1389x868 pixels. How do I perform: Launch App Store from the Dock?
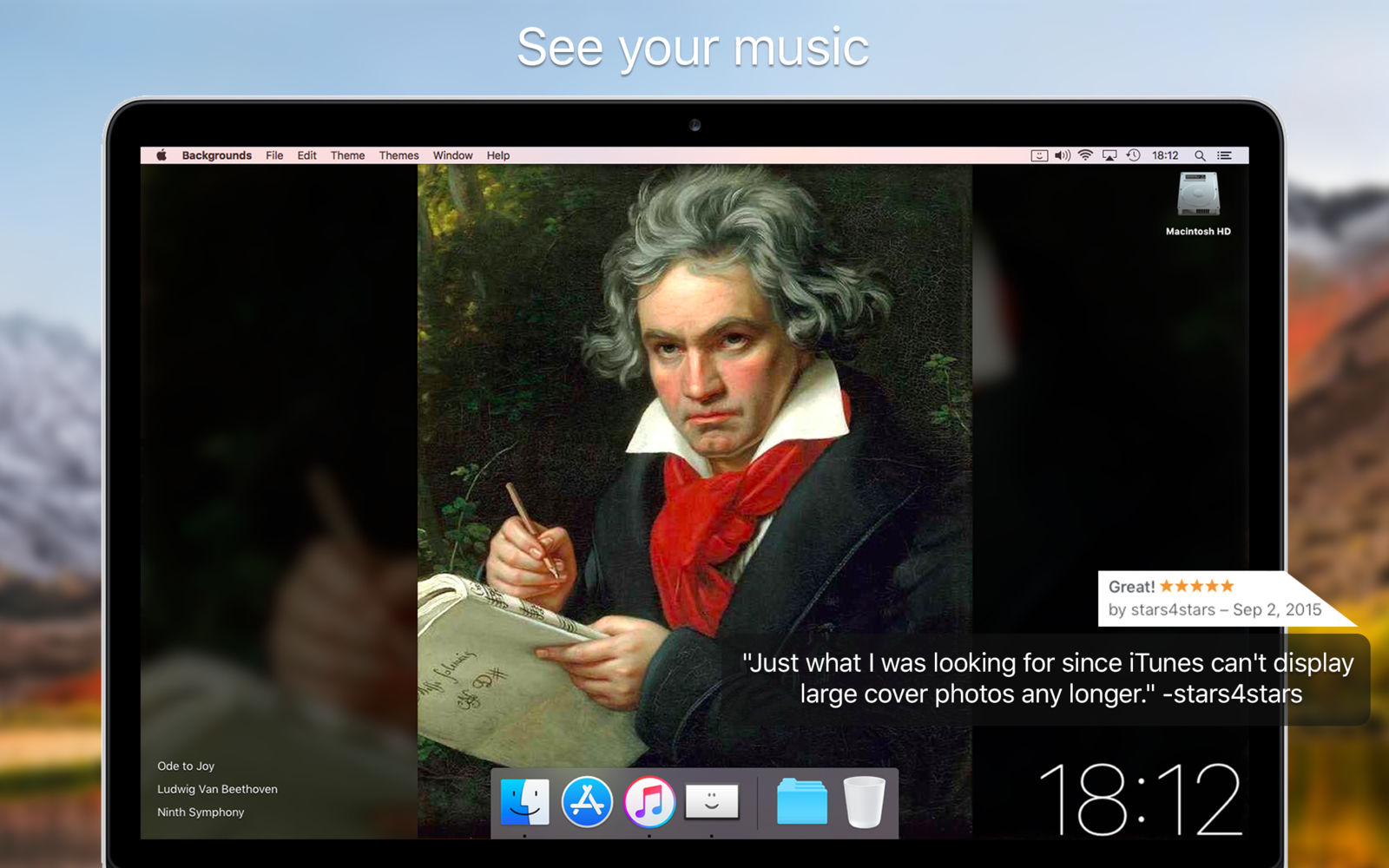[x=587, y=801]
